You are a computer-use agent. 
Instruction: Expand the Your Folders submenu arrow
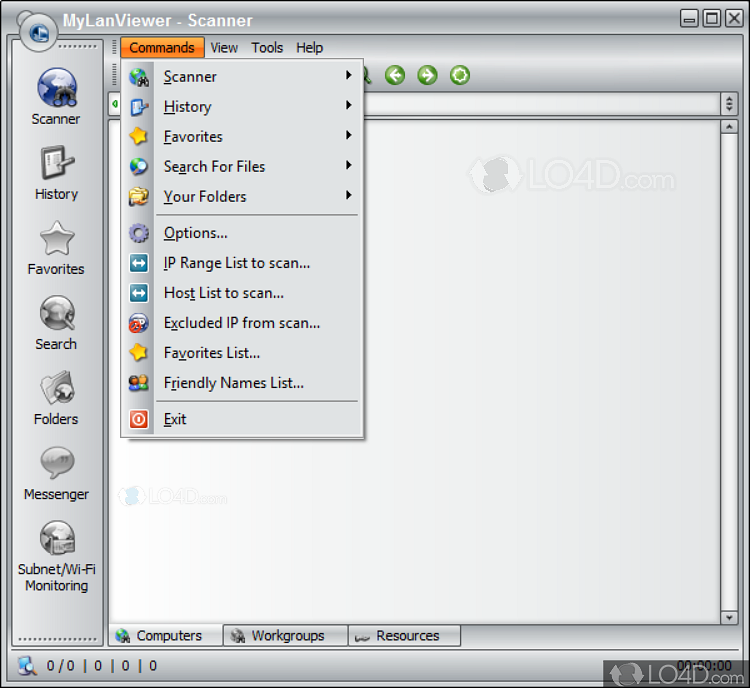pyautogui.click(x=349, y=195)
